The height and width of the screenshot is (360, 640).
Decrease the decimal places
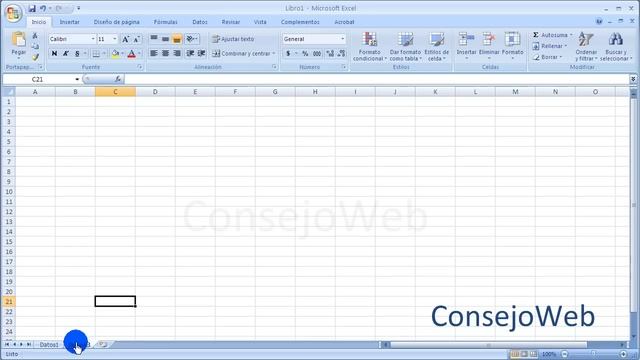click(342, 53)
